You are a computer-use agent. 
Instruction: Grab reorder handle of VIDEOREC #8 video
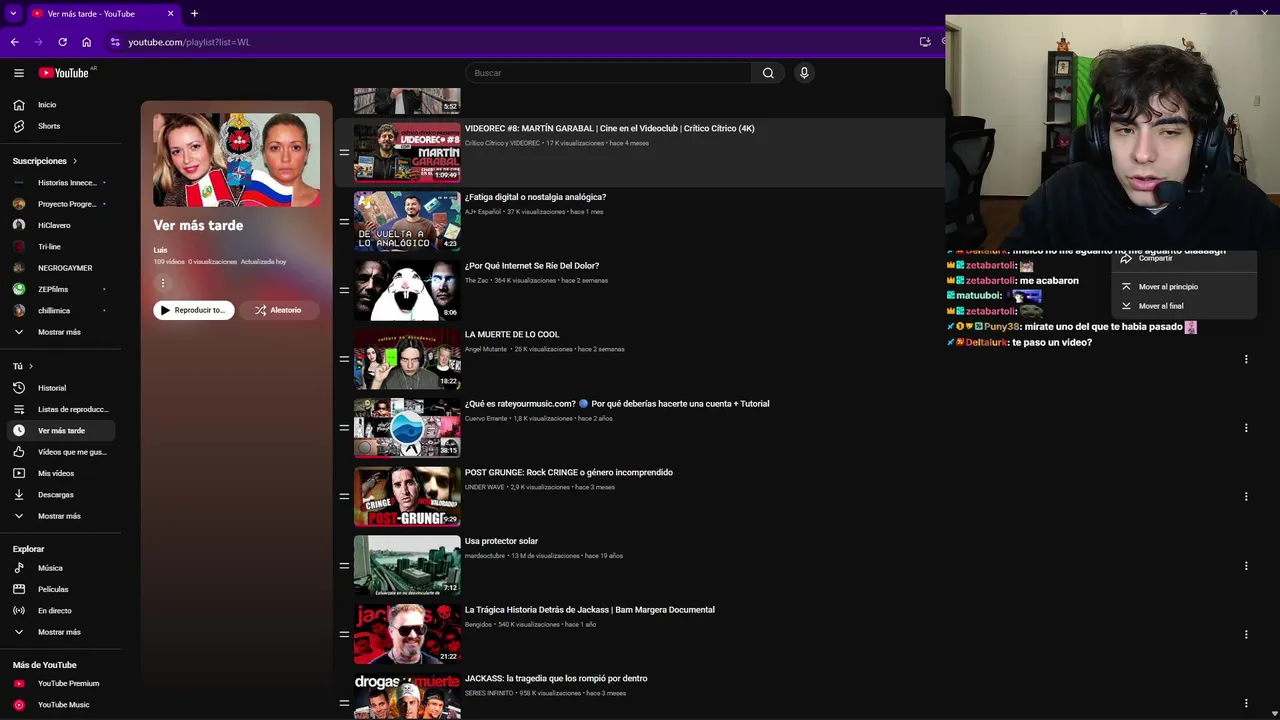344,153
